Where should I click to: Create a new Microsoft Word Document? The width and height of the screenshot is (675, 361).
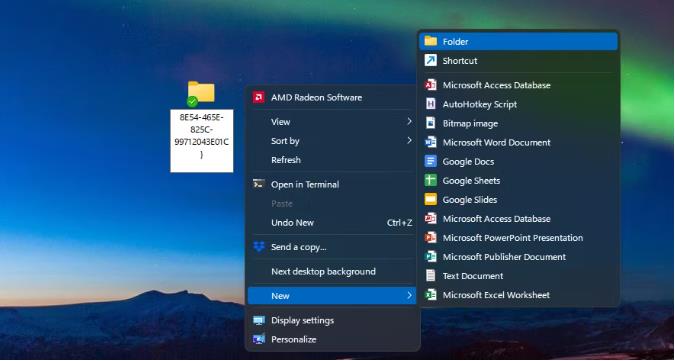(518, 142)
